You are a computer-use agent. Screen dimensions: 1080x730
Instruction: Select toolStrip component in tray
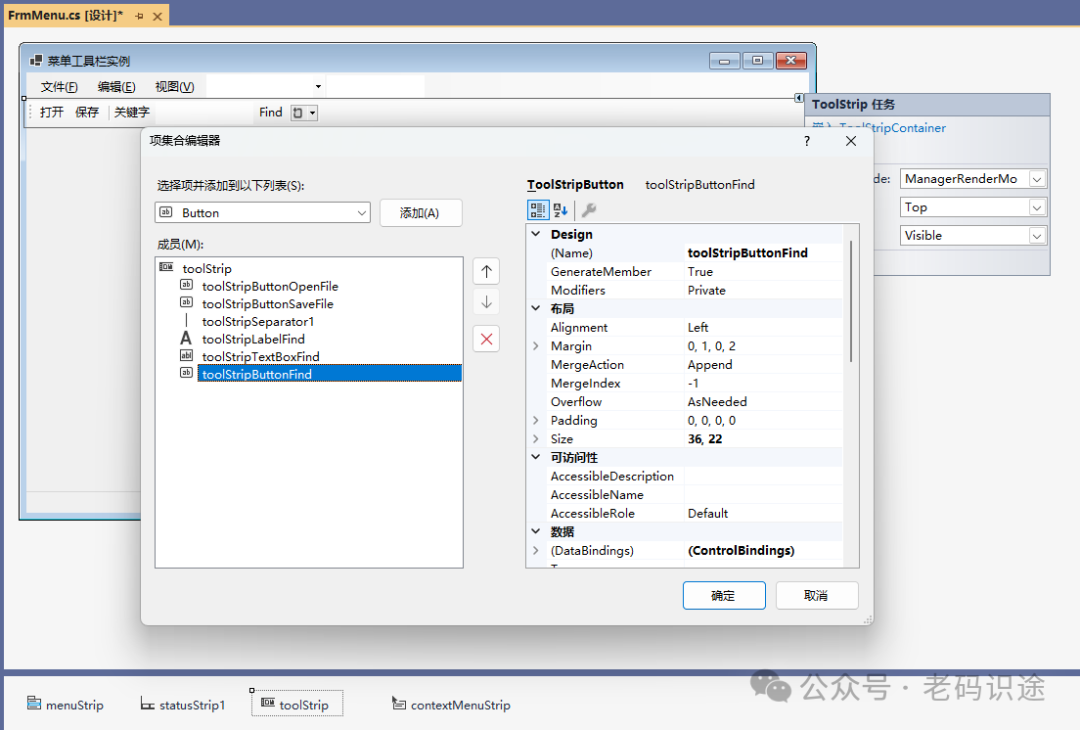pyautogui.click(x=296, y=705)
